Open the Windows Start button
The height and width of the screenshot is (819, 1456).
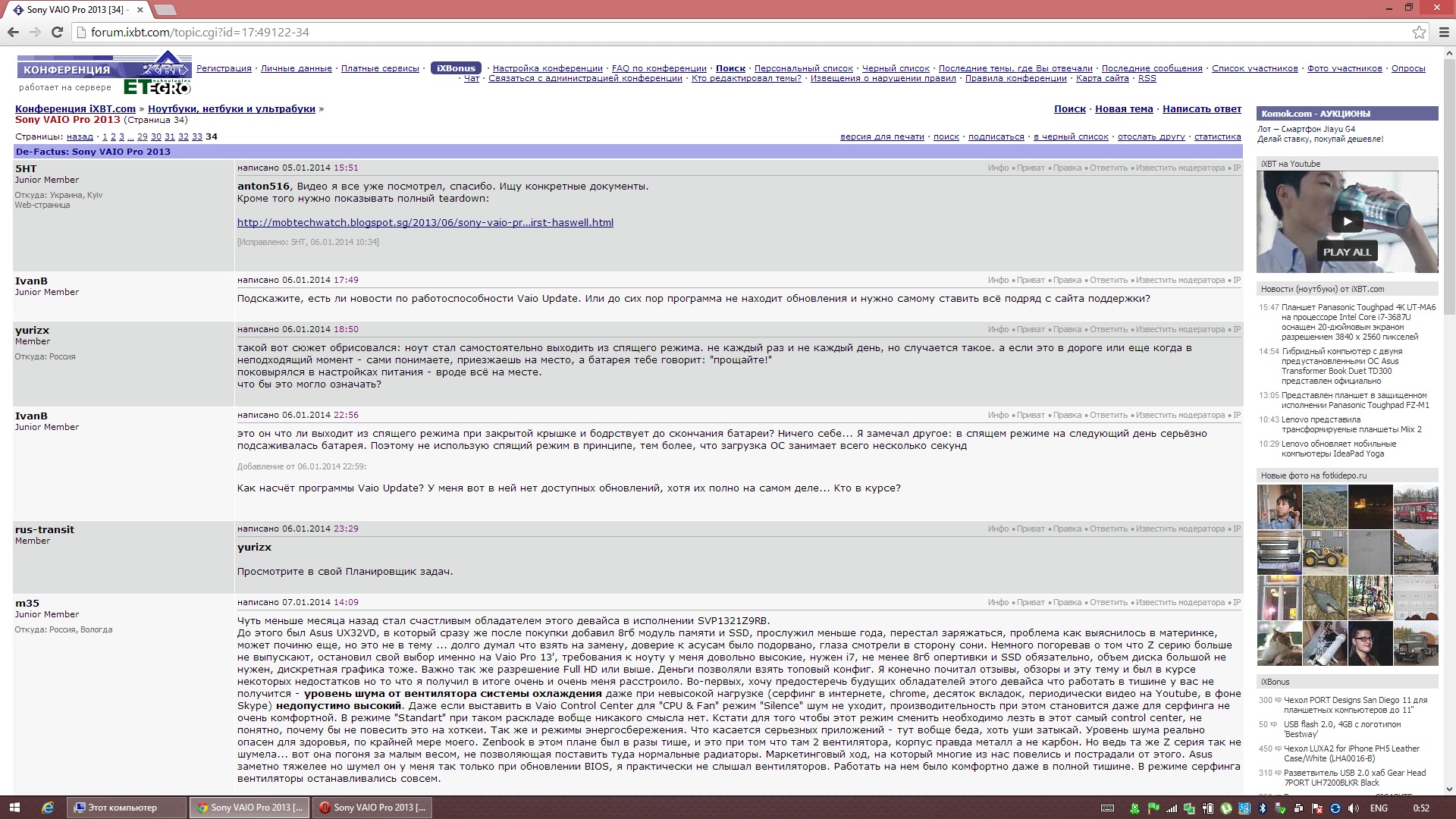click(x=14, y=808)
